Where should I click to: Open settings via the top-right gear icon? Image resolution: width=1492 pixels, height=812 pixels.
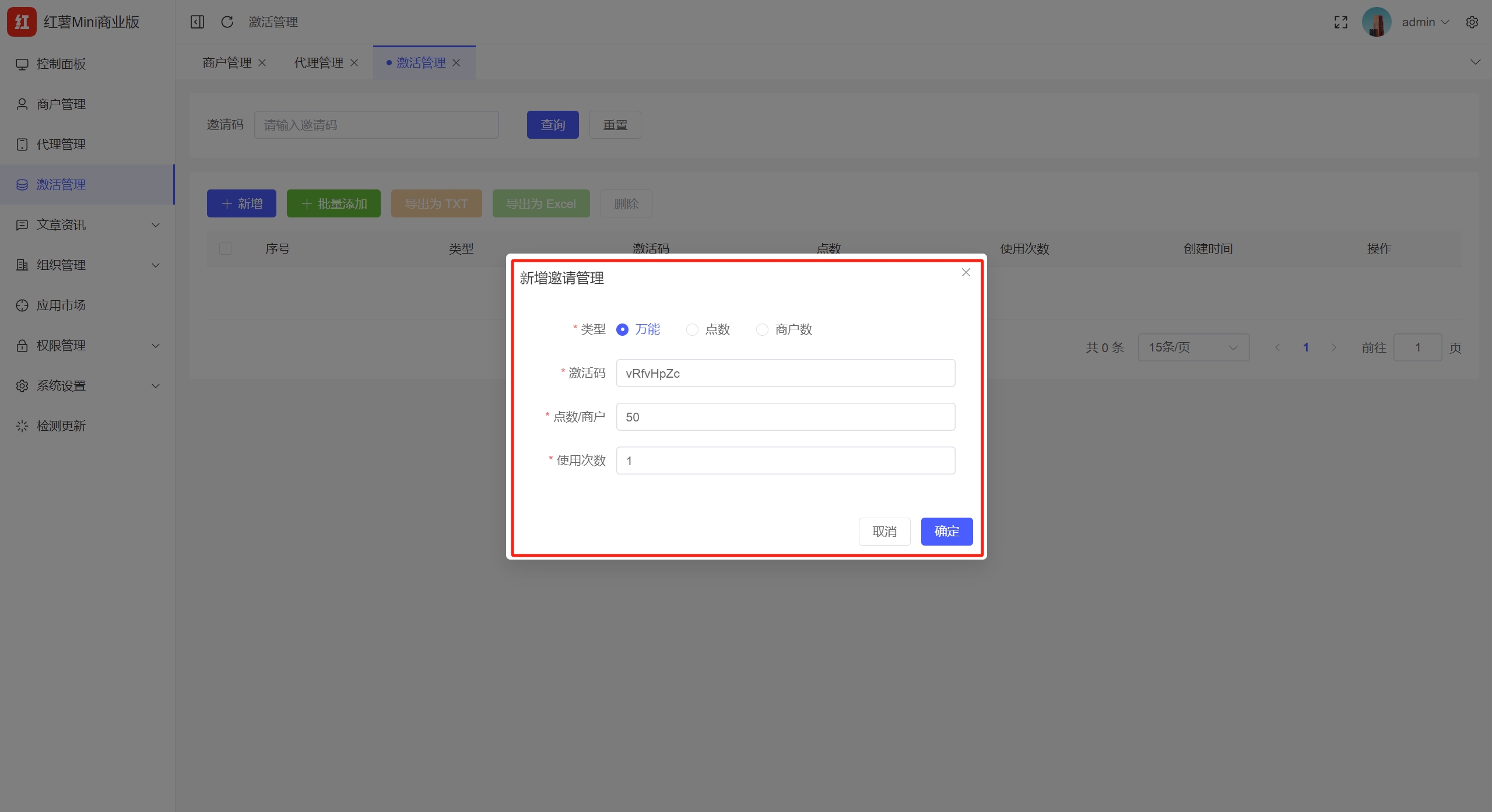pos(1473,22)
